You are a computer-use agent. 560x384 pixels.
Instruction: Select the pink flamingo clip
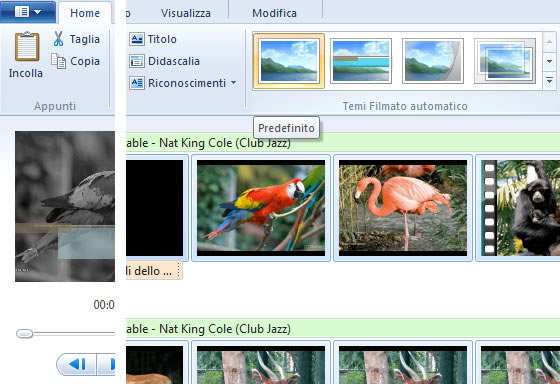click(403, 208)
